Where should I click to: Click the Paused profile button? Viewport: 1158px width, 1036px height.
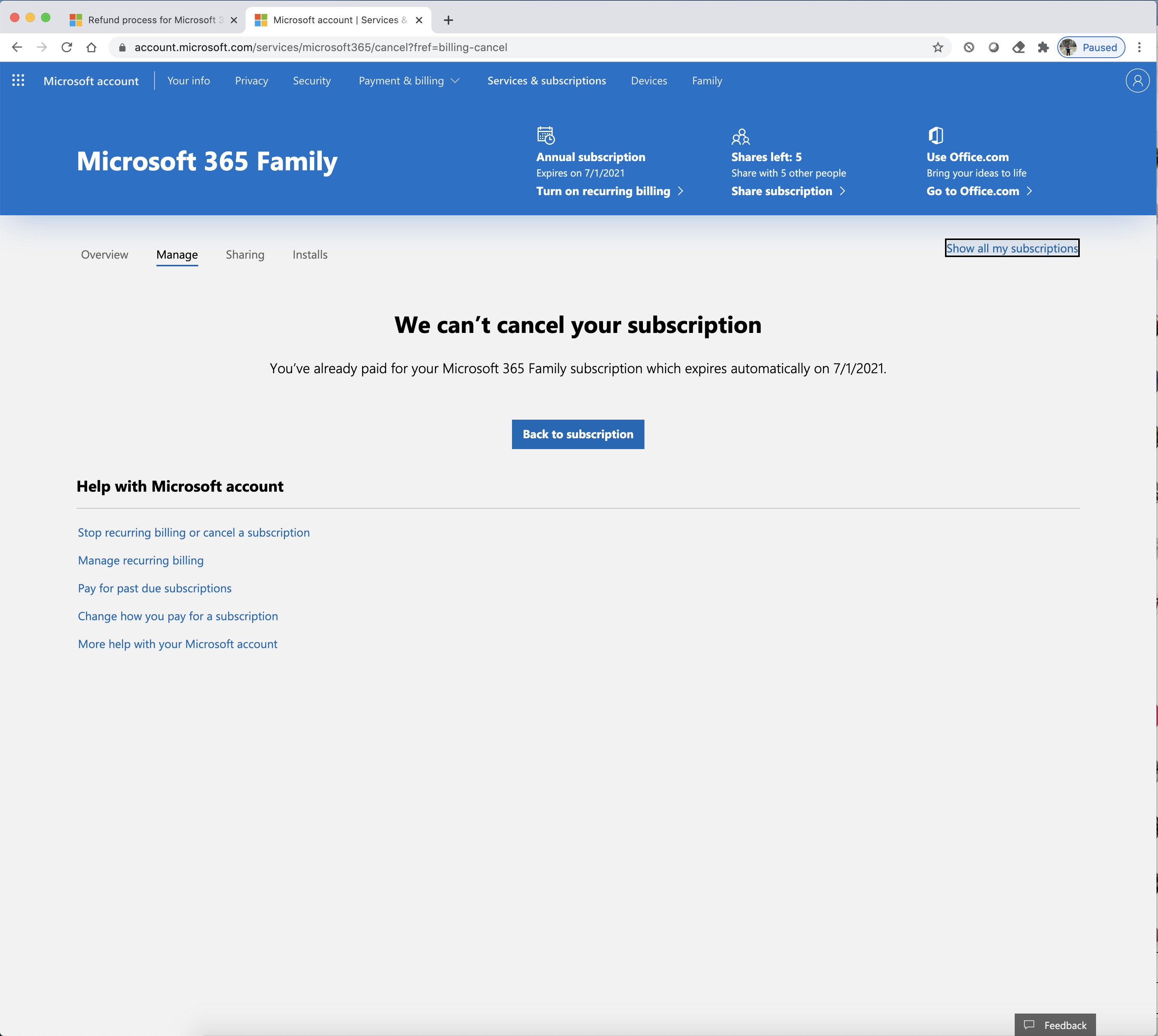click(x=1091, y=47)
